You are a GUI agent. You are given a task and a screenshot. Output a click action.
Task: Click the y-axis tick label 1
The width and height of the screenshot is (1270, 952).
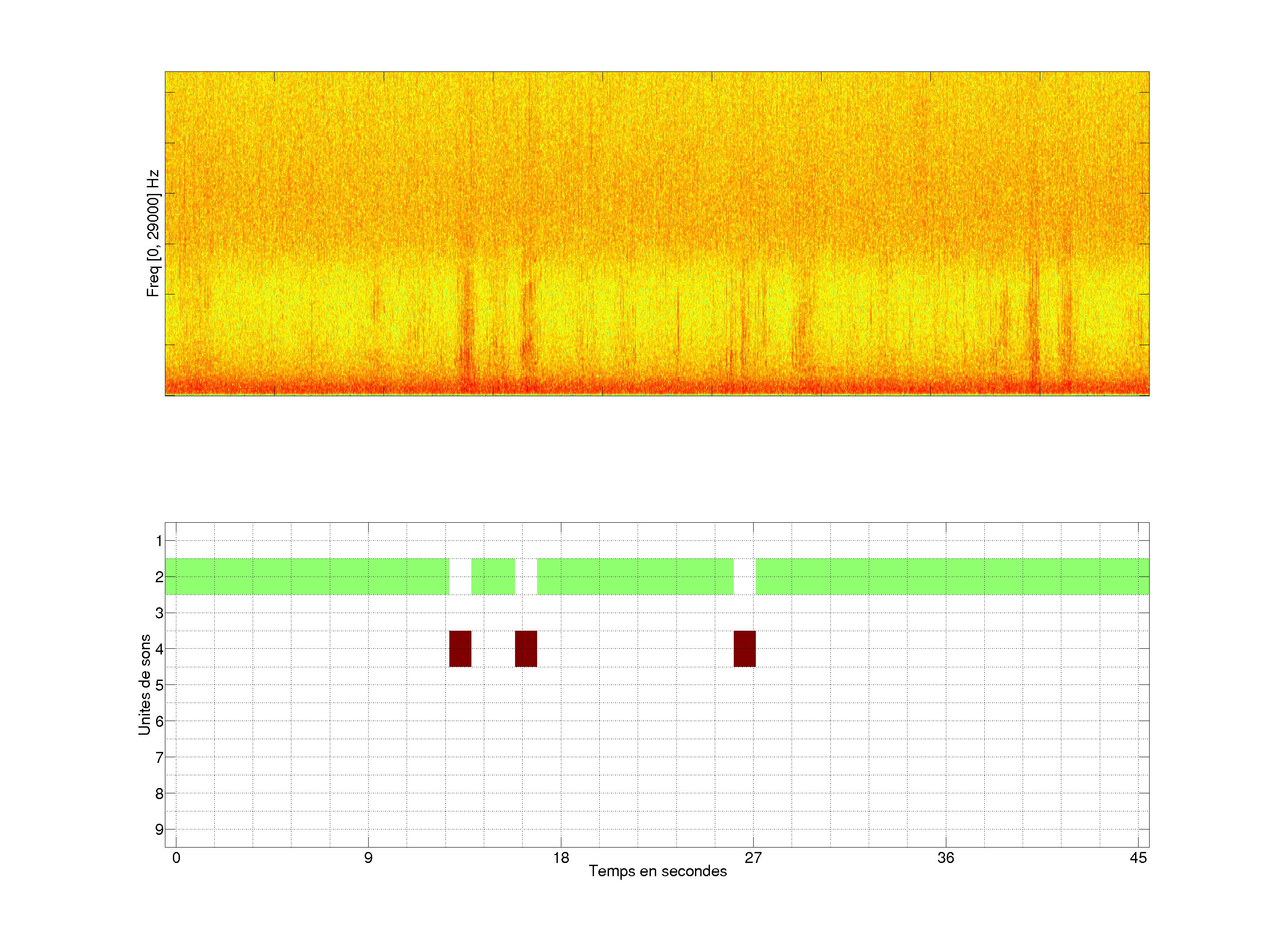[159, 540]
